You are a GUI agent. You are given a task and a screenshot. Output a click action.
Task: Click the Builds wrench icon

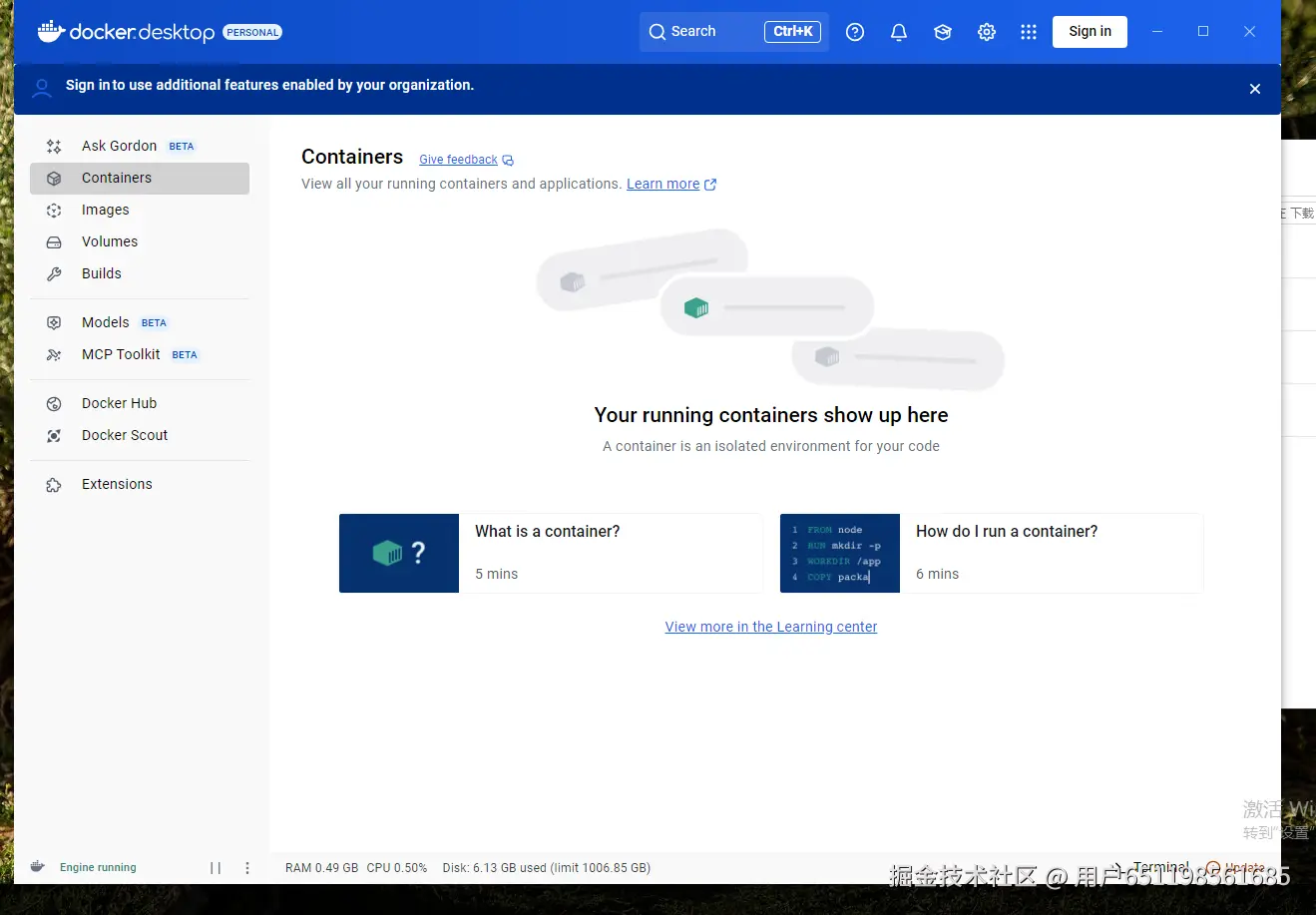click(x=54, y=274)
